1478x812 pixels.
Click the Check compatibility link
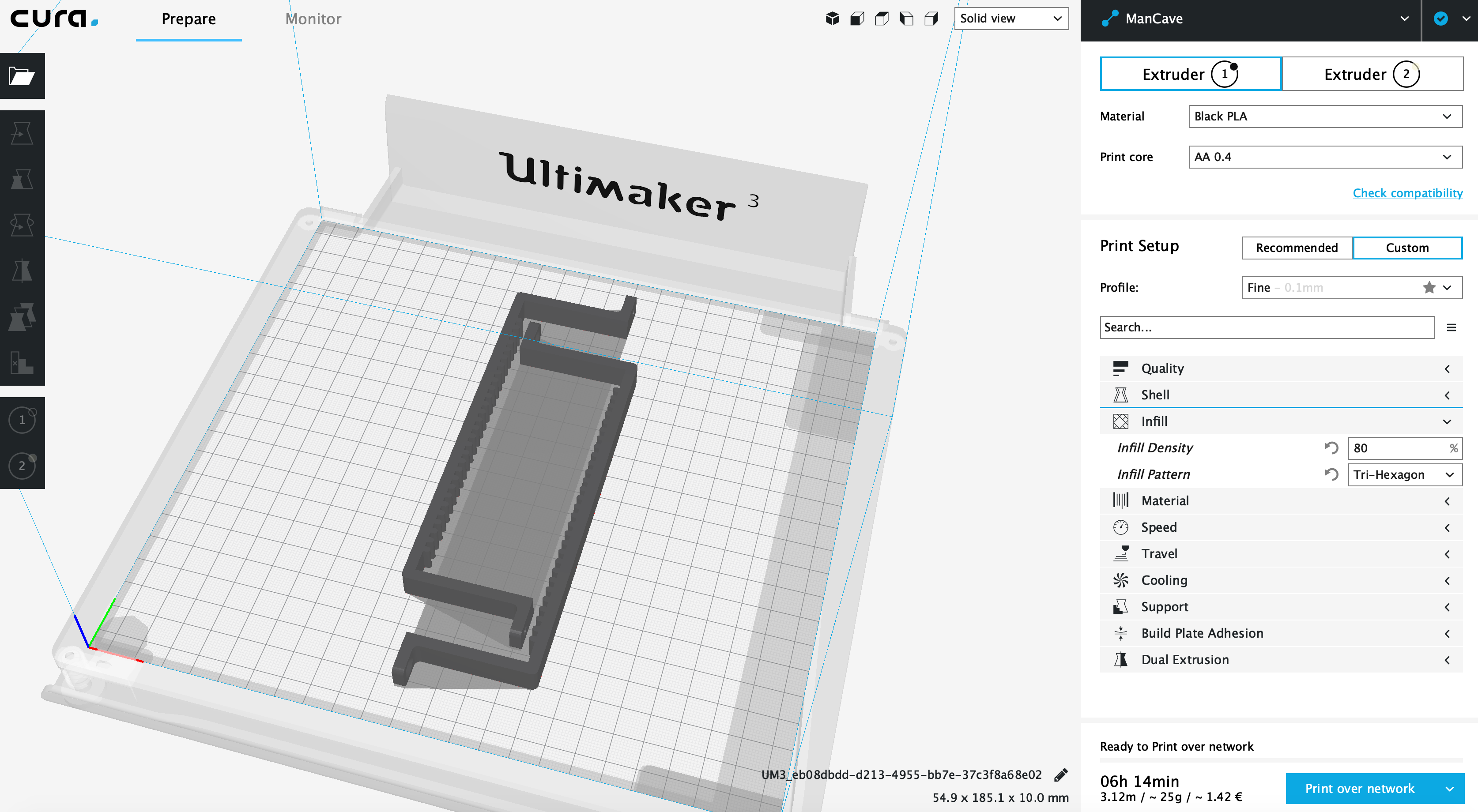tap(1407, 193)
